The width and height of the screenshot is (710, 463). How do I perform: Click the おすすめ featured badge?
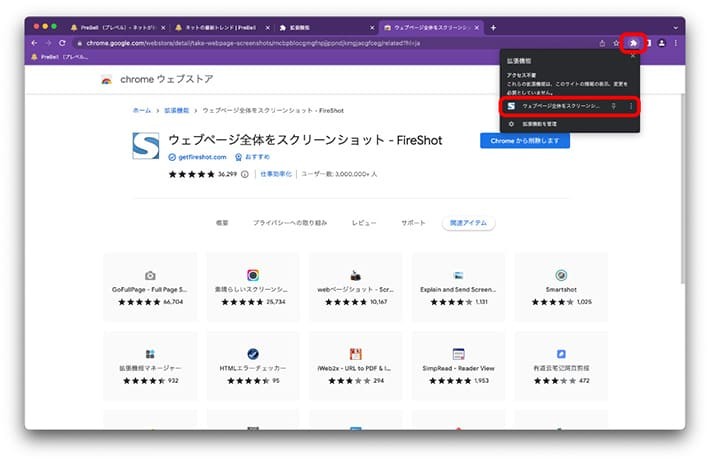[x=253, y=157]
